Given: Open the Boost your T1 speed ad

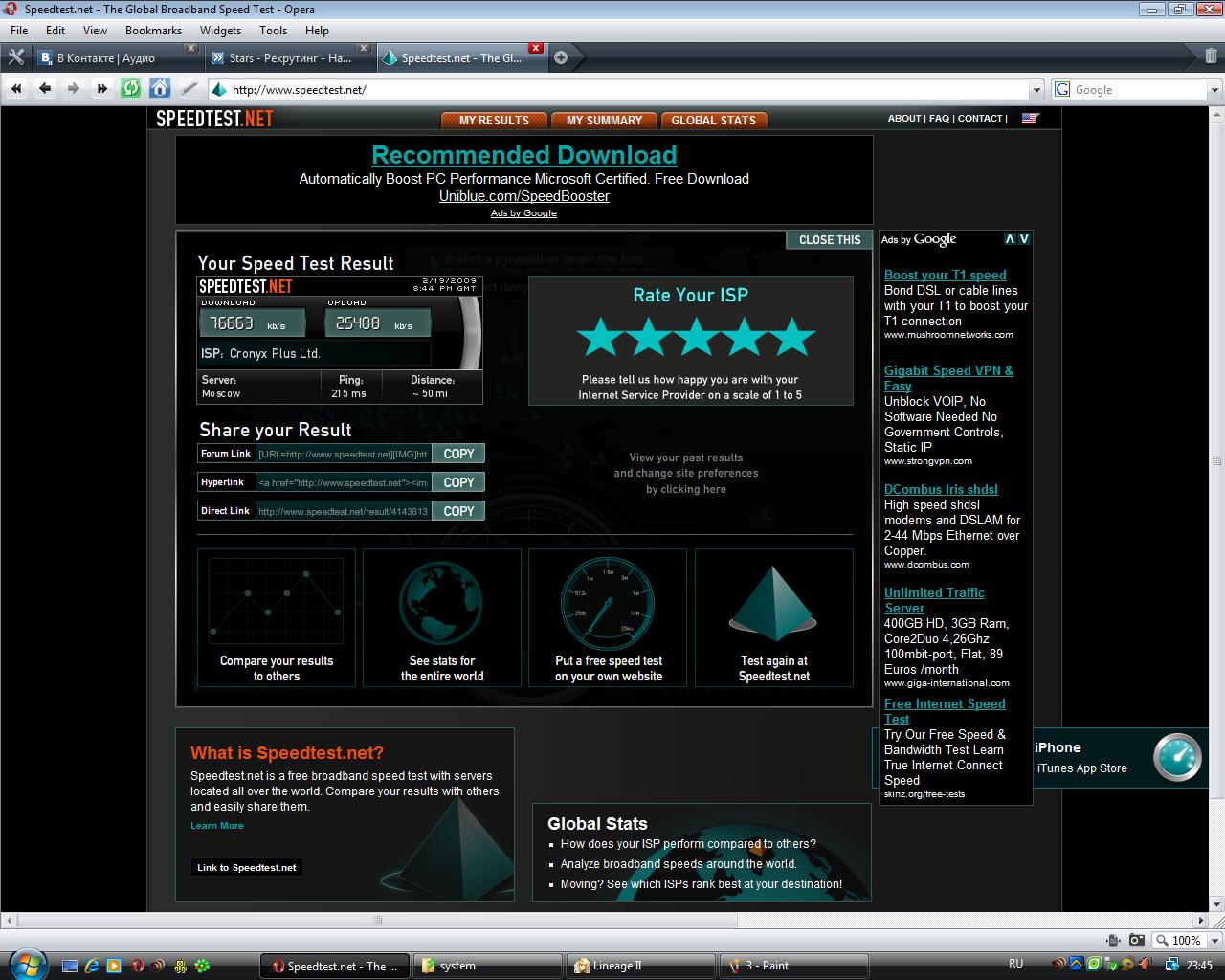Looking at the screenshot, I should [x=945, y=275].
